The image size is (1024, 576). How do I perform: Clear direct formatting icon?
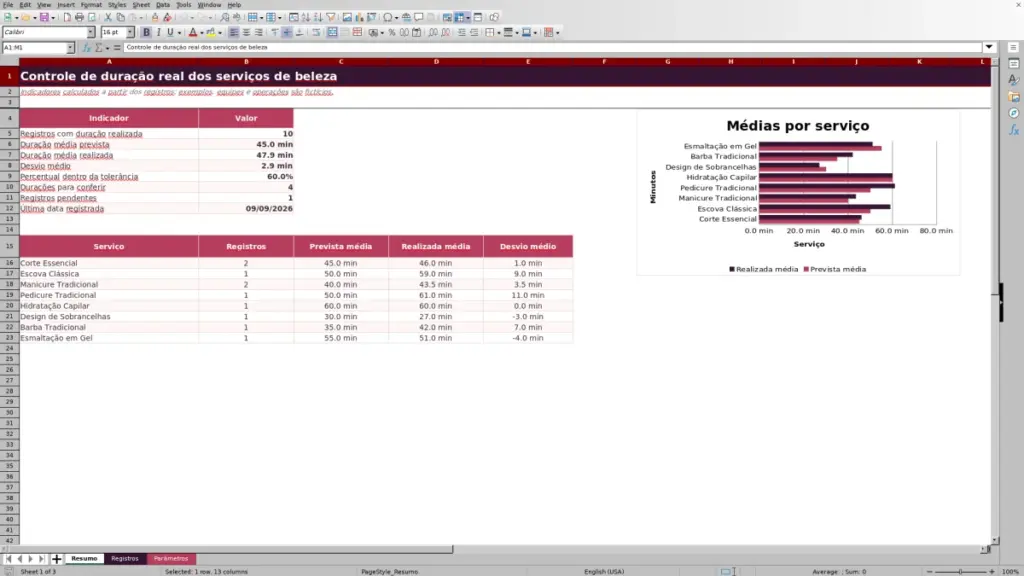coord(167,17)
